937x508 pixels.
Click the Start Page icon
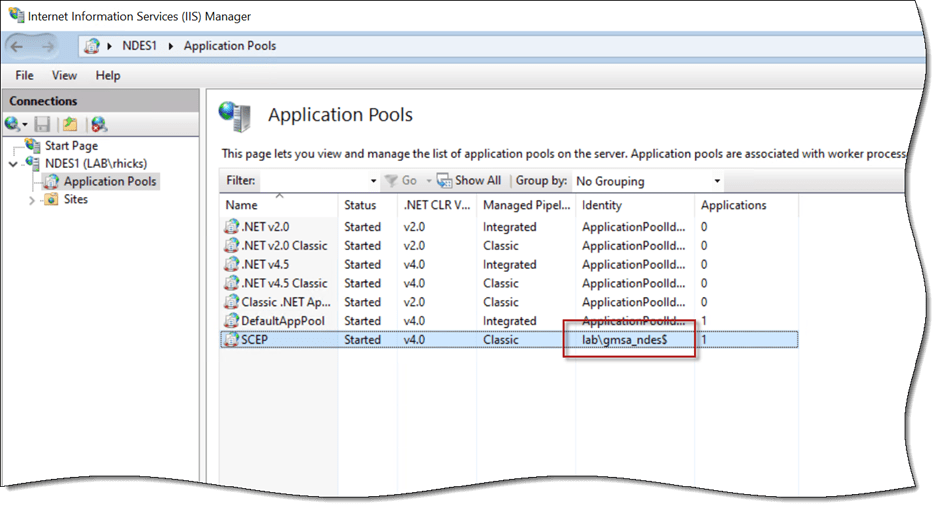[32, 145]
